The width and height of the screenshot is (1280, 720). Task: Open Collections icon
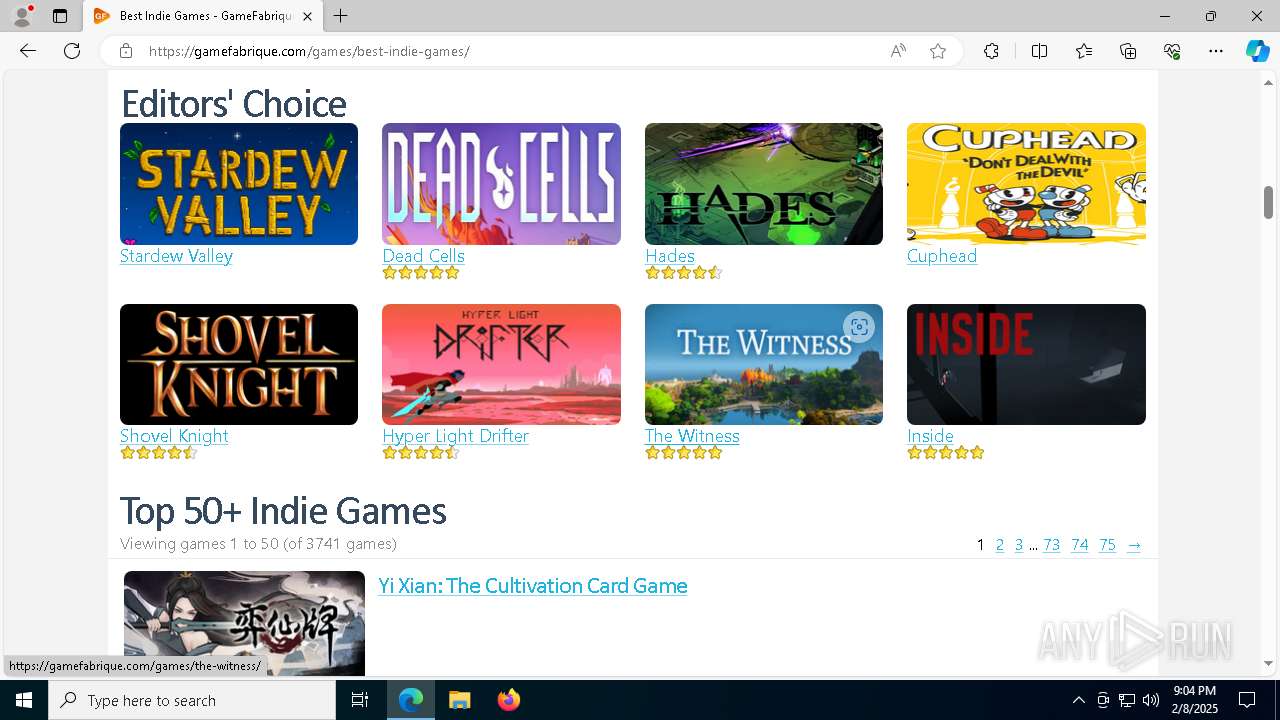[1128, 51]
